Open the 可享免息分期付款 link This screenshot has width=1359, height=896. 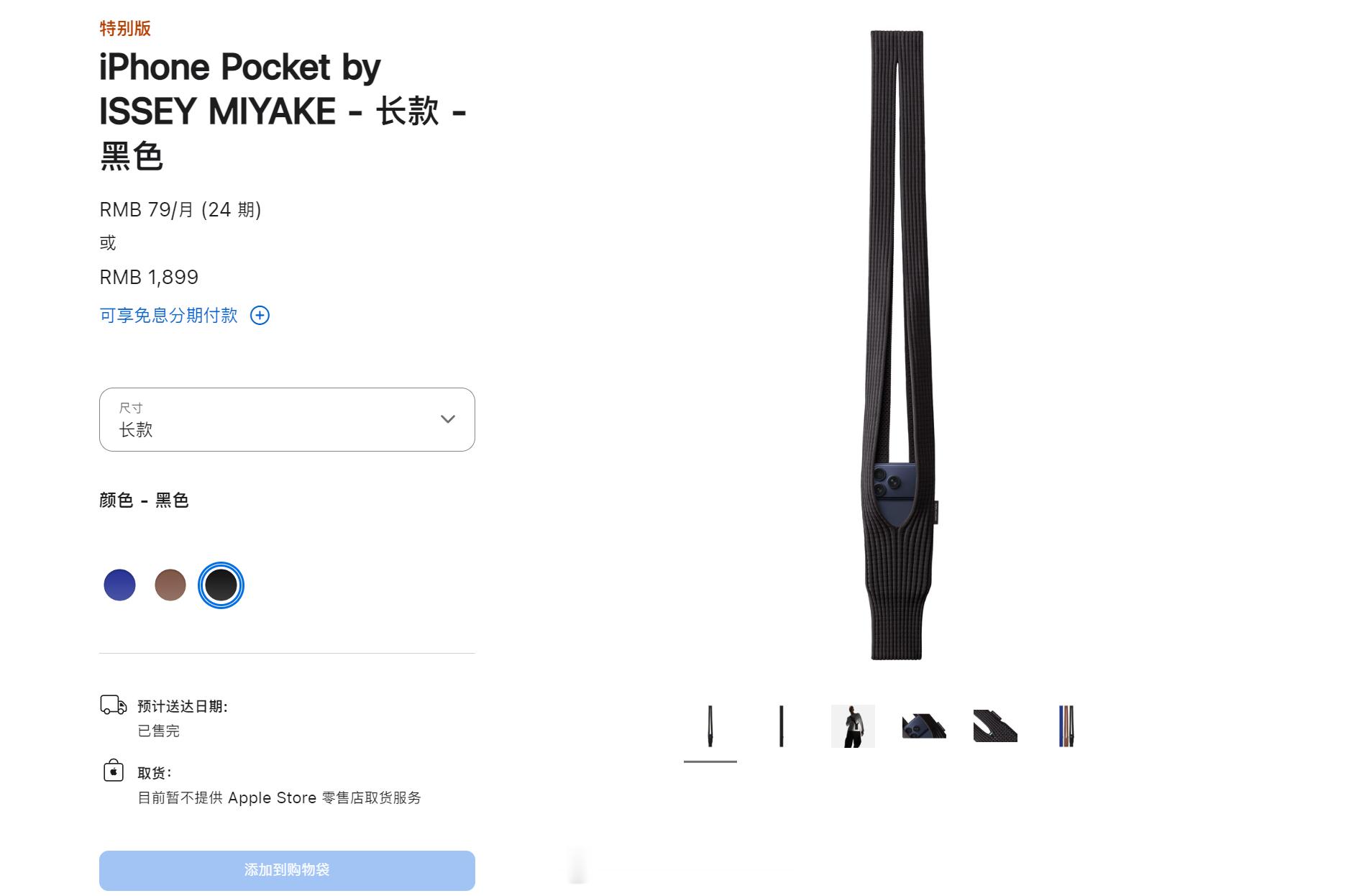pyautogui.click(x=168, y=316)
